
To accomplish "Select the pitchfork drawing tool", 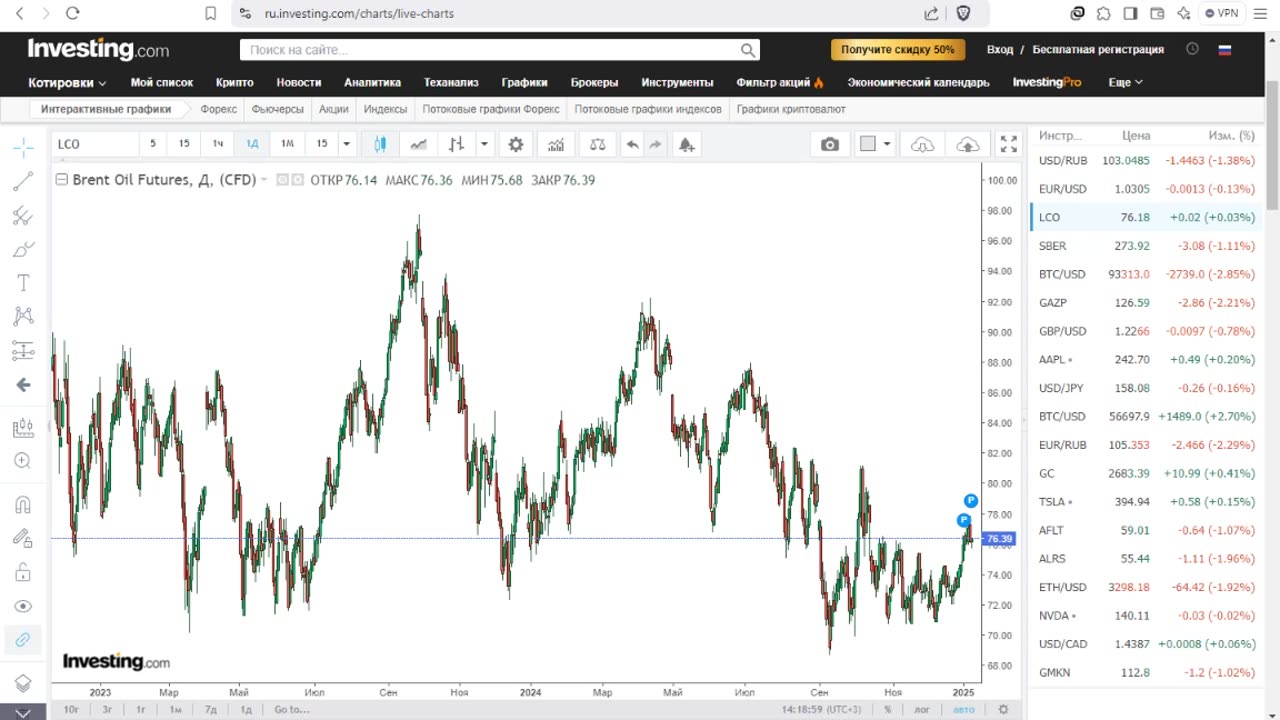I will 23,215.
